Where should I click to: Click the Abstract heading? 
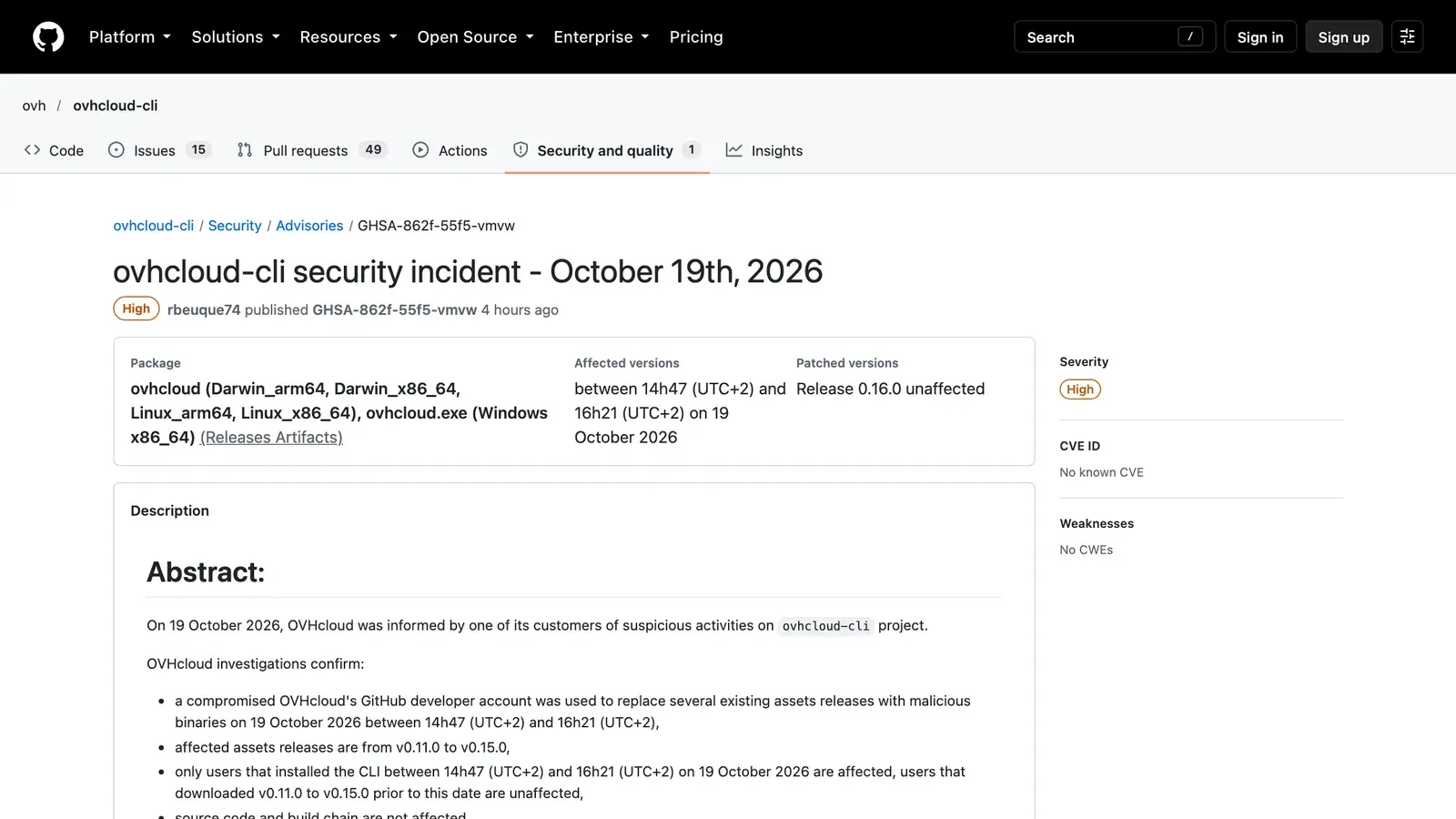[206, 572]
